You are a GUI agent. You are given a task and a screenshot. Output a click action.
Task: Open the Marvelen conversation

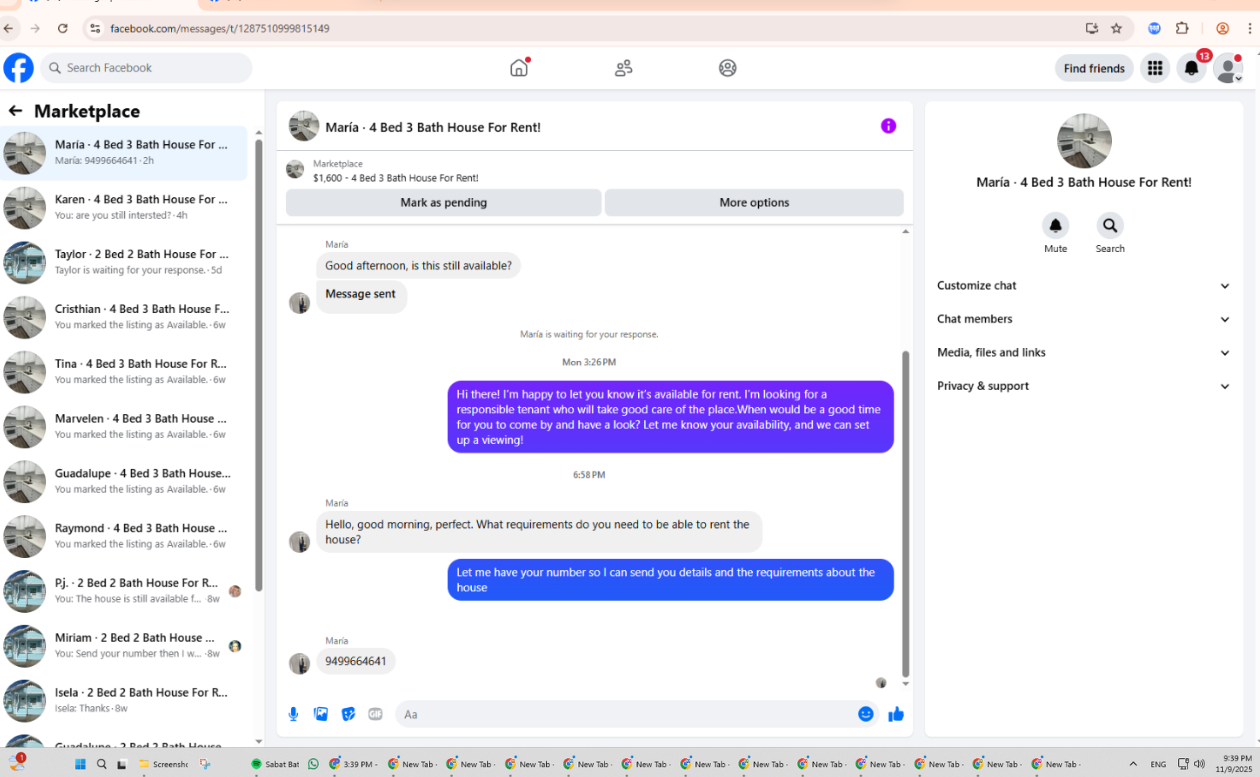[x=124, y=426]
